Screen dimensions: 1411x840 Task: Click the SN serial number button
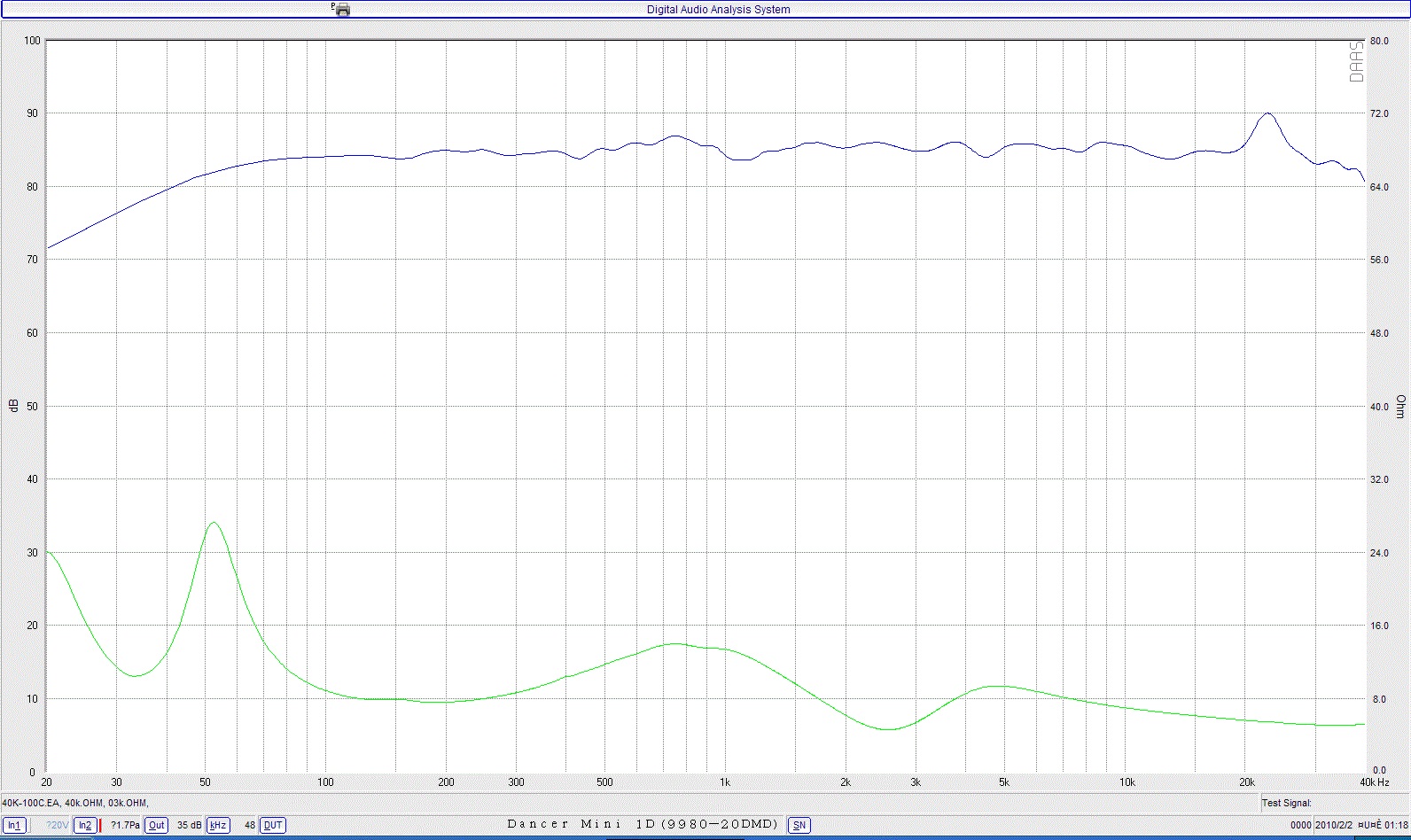[799, 825]
